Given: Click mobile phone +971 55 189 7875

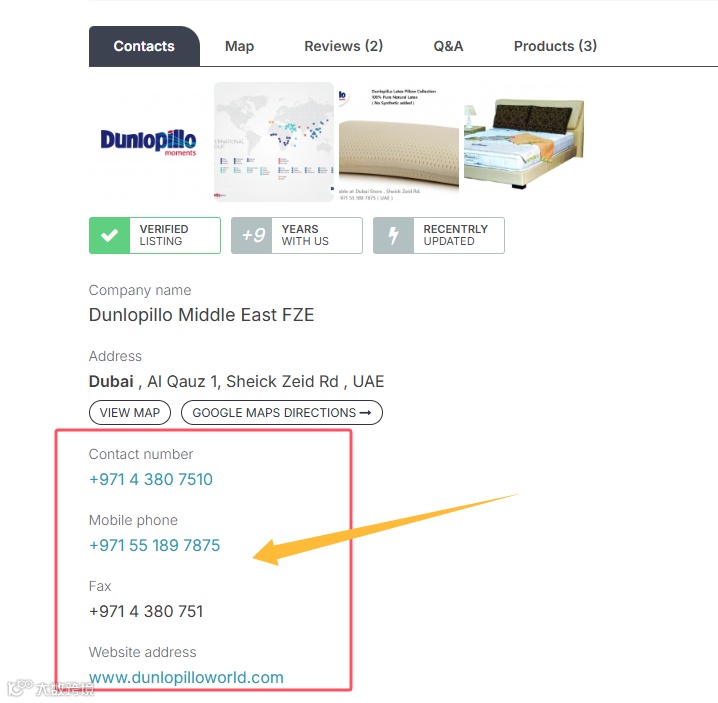Looking at the screenshot, I should (x=154, y=545).
